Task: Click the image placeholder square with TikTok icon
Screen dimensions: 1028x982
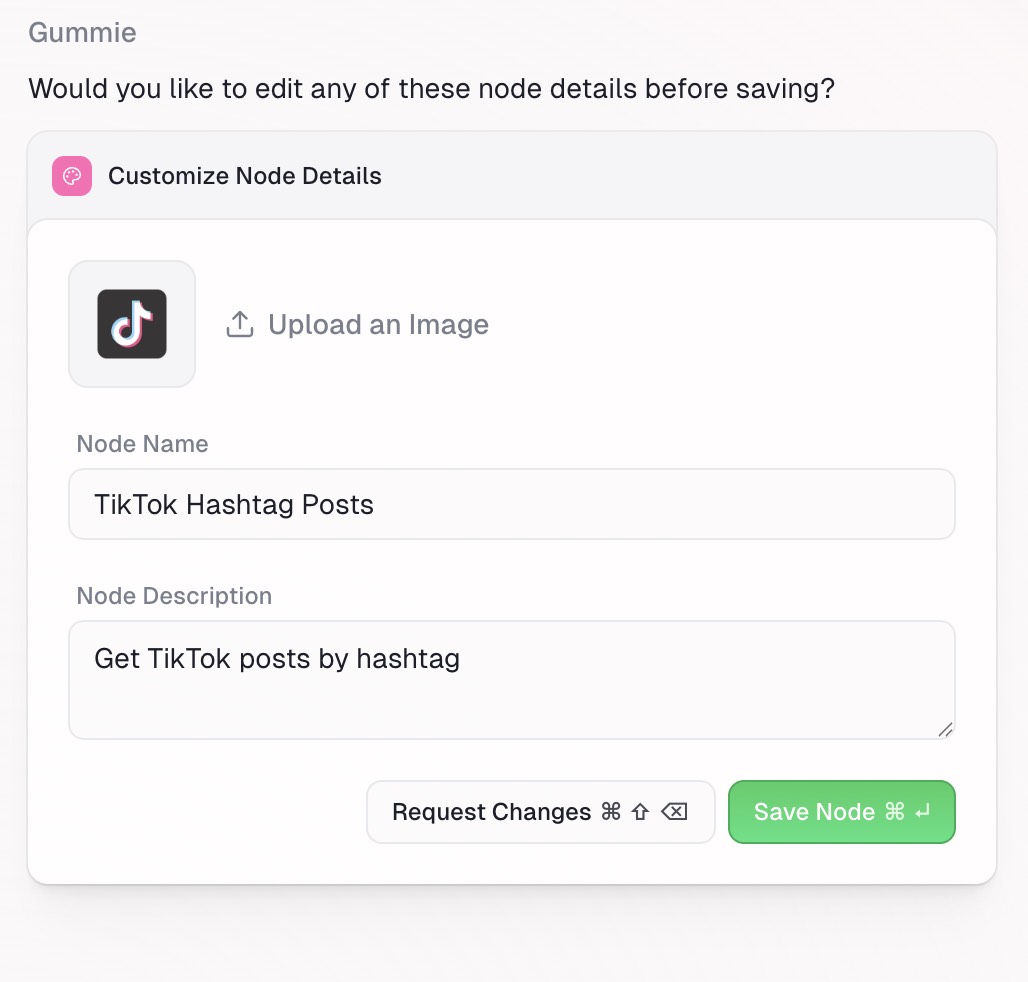Action: [x=131, y=323]
